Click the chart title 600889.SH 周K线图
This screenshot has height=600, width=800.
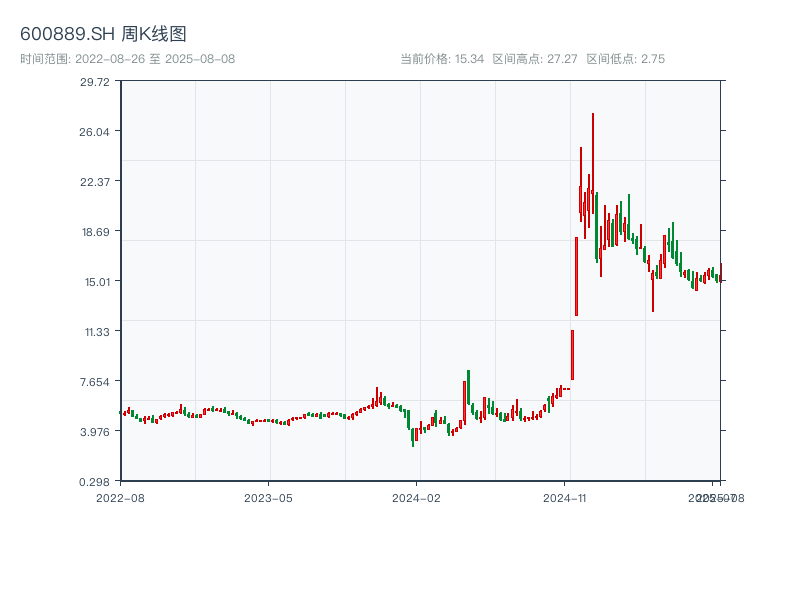tap(103, 34)
